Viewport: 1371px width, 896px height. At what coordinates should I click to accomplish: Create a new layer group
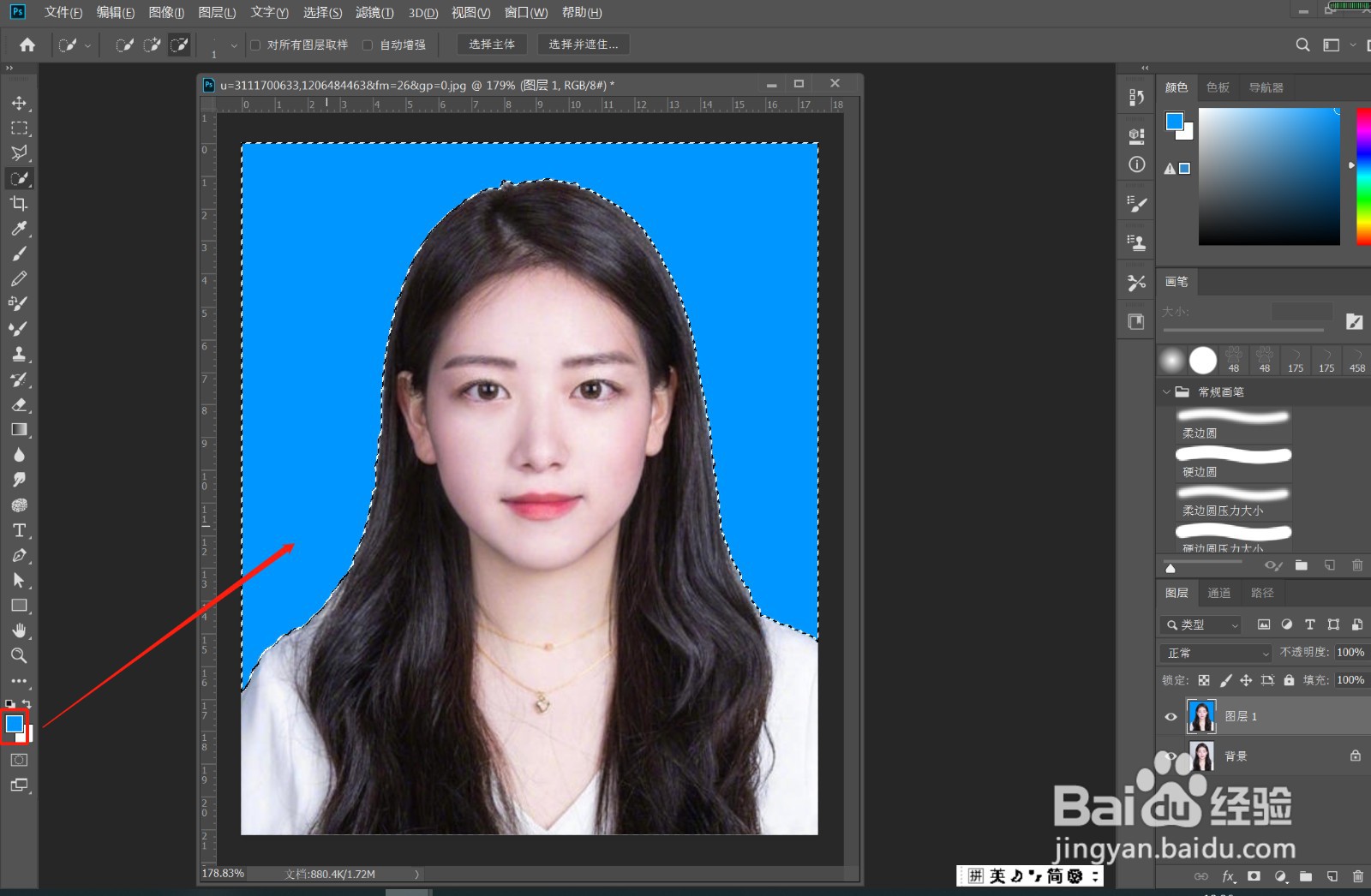(x=1305, y=876)
